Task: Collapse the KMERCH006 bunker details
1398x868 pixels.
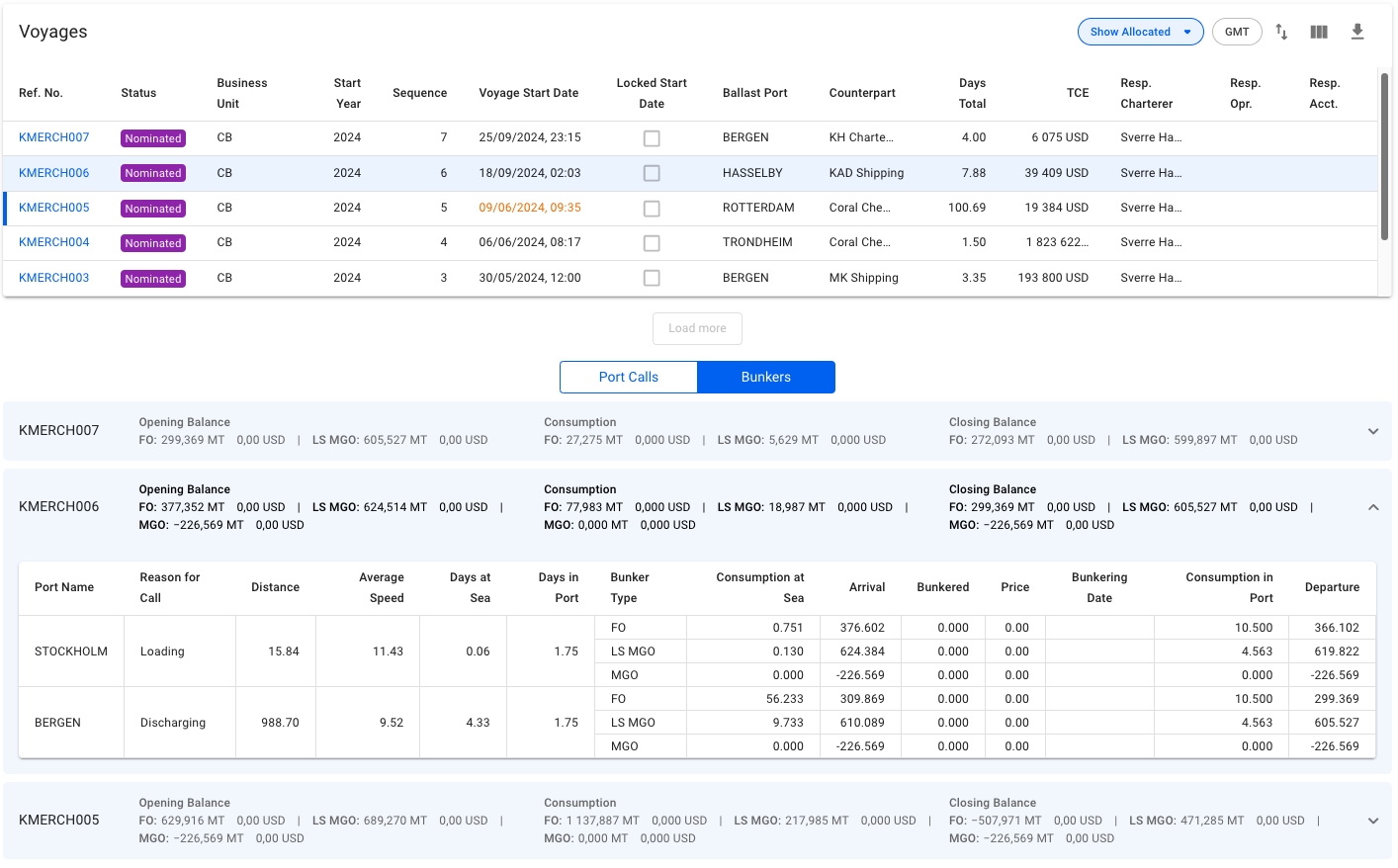Action: point(1373,507)
